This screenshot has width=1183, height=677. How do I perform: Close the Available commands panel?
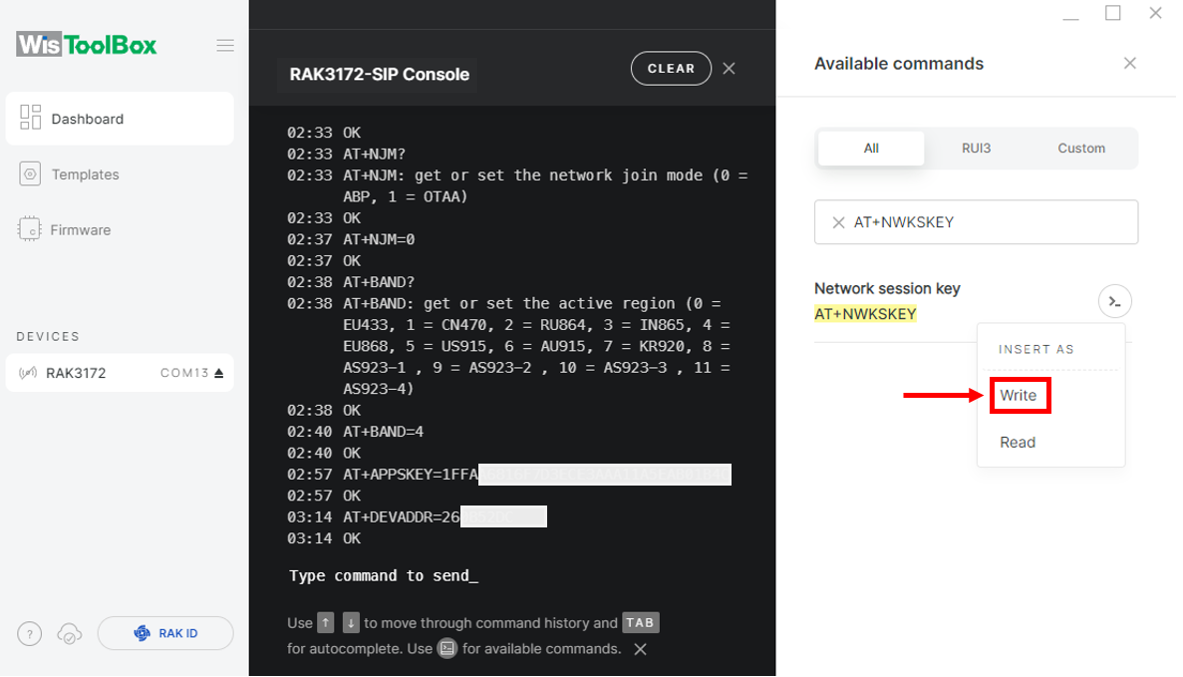pyautogui.click(x=1129, y=63)
